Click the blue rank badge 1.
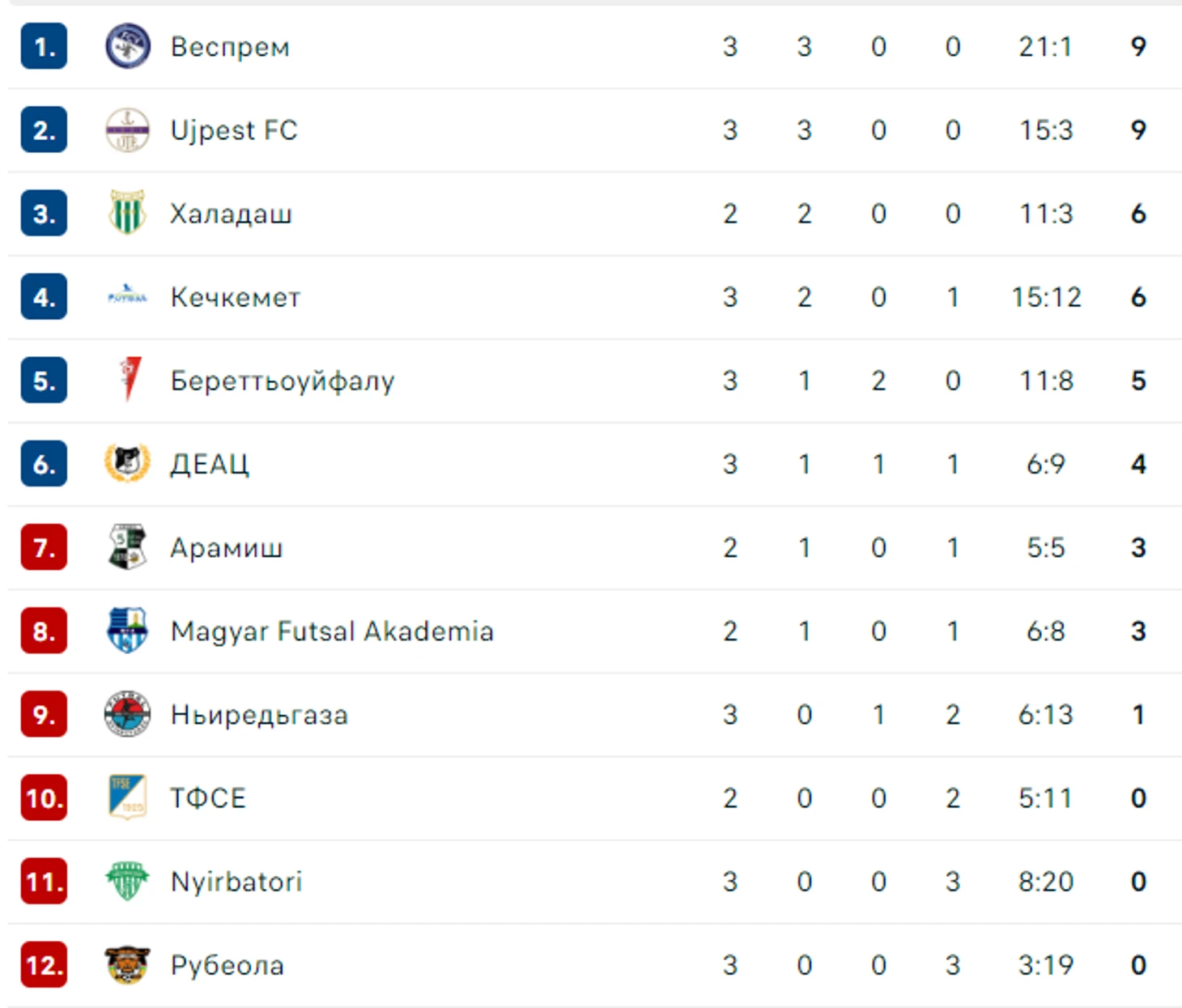 (x=44, y=47)
